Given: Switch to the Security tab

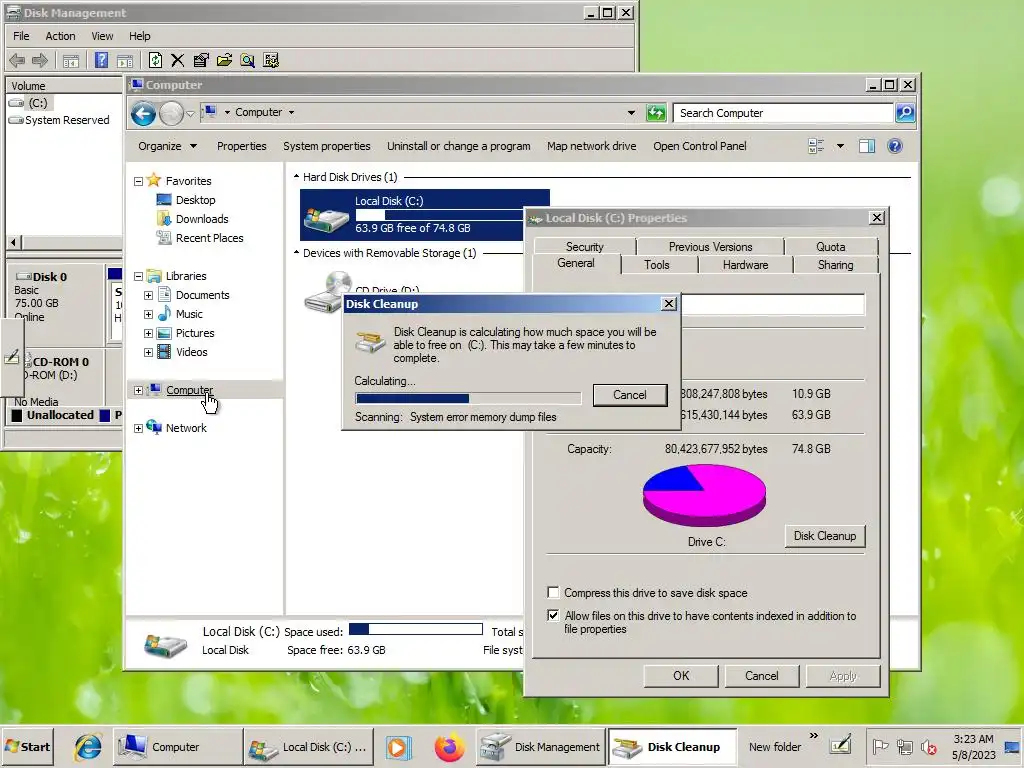Looking at the screenshot, I should coord(584,246).
